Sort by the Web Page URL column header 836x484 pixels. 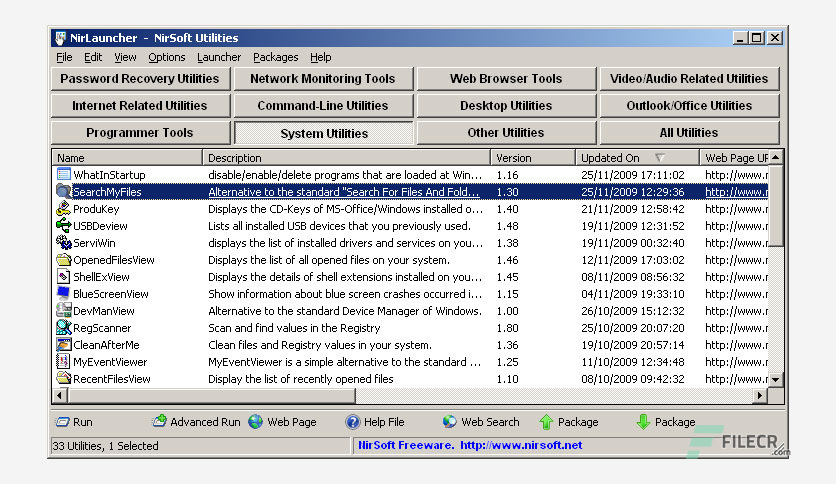pyautogui.click(x=734, y=158)
